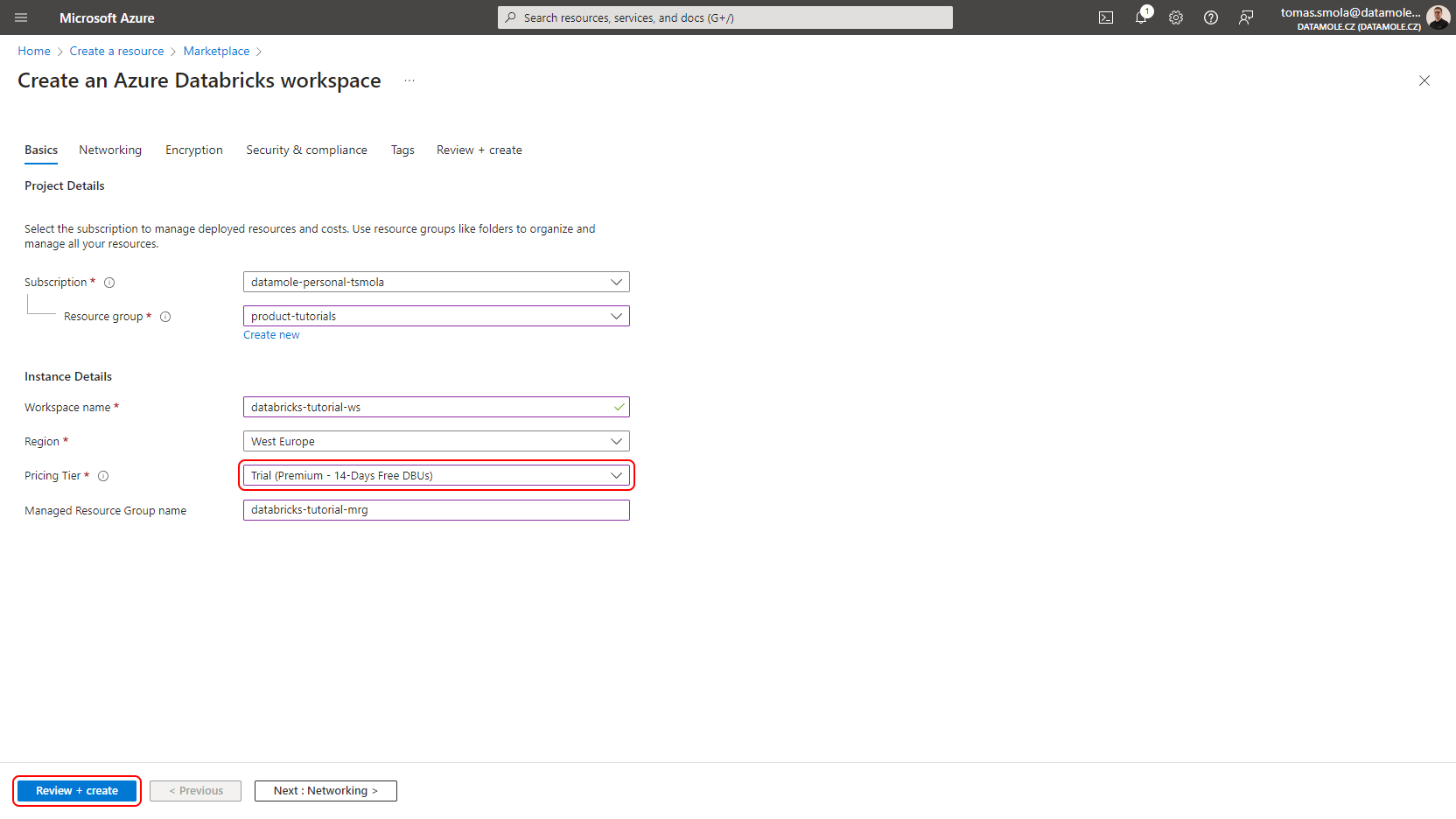The width and height of the screenshot is (1456, 819).
Task: Go to Marketplace breadcrumb
Action: [217, 51]
